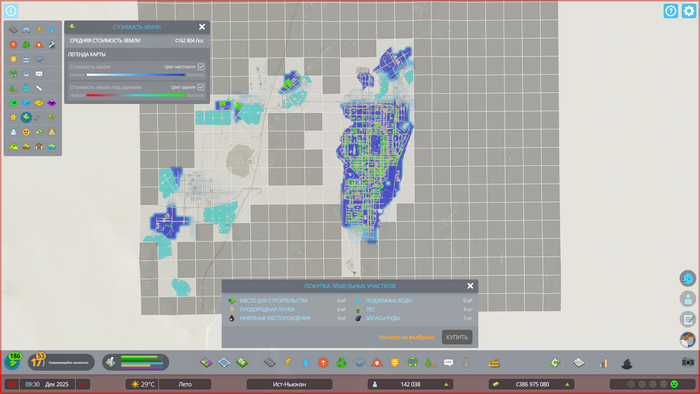Open the photo mode camera icon

688,362
